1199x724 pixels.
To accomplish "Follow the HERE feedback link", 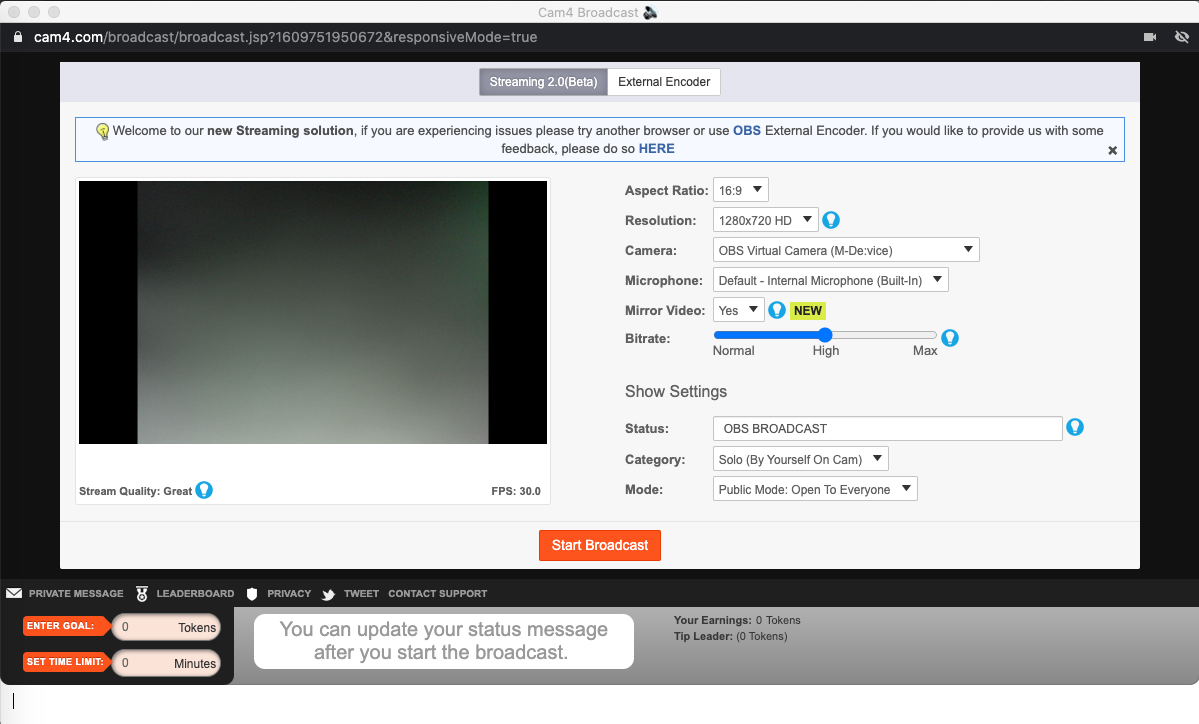I will point(656,148).
